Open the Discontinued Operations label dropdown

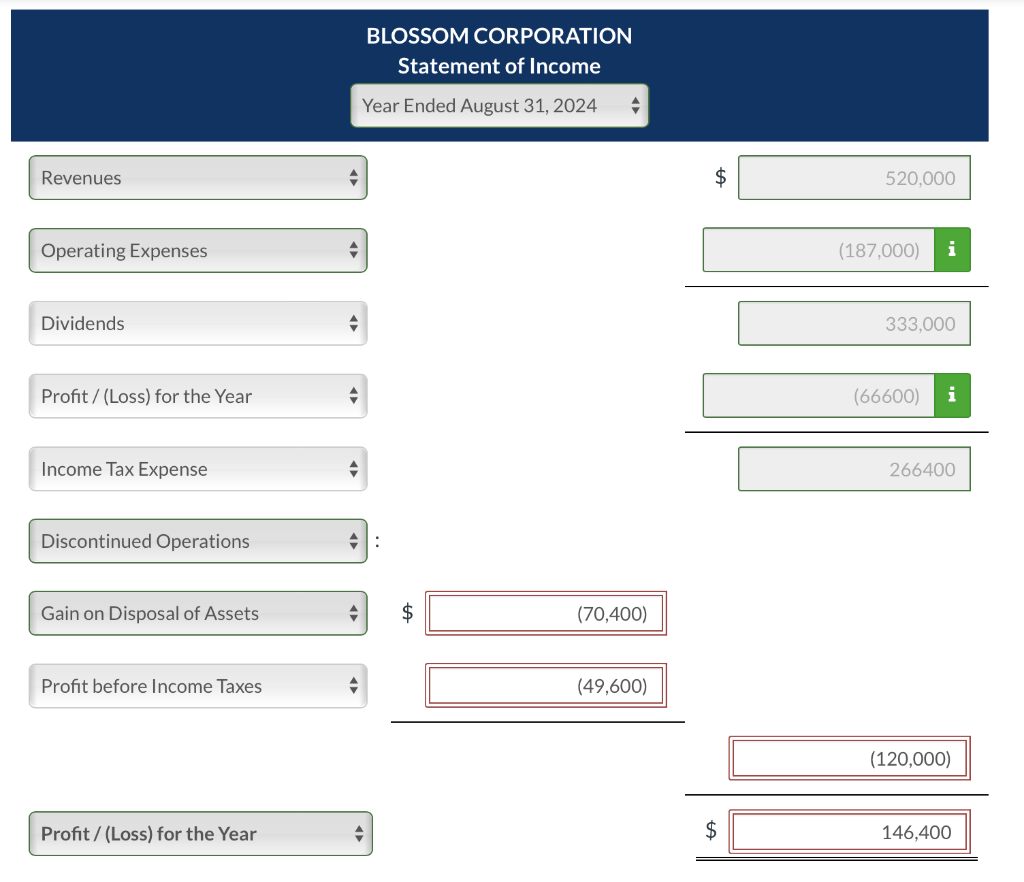pyautogui.click(x=197, y=540)
